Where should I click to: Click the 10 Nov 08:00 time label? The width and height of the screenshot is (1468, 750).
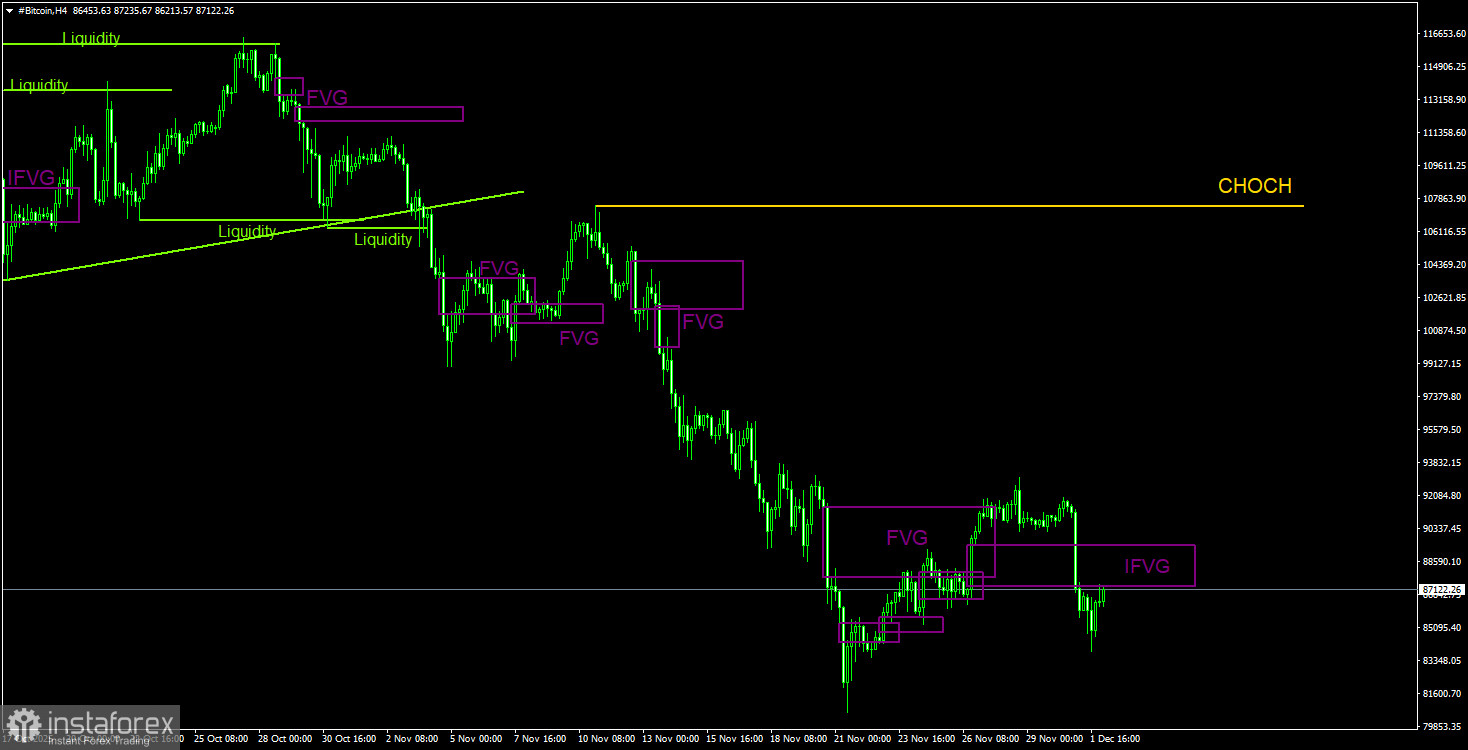pos(605,739)
